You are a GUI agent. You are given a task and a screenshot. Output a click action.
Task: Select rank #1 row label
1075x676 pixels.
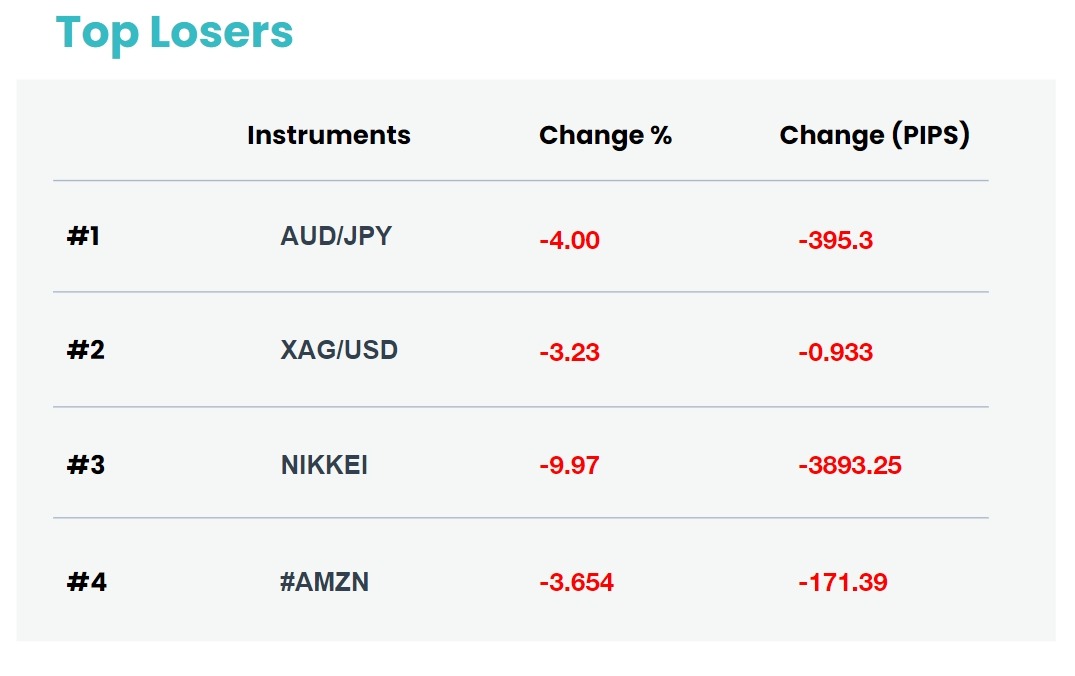[83, 237]
